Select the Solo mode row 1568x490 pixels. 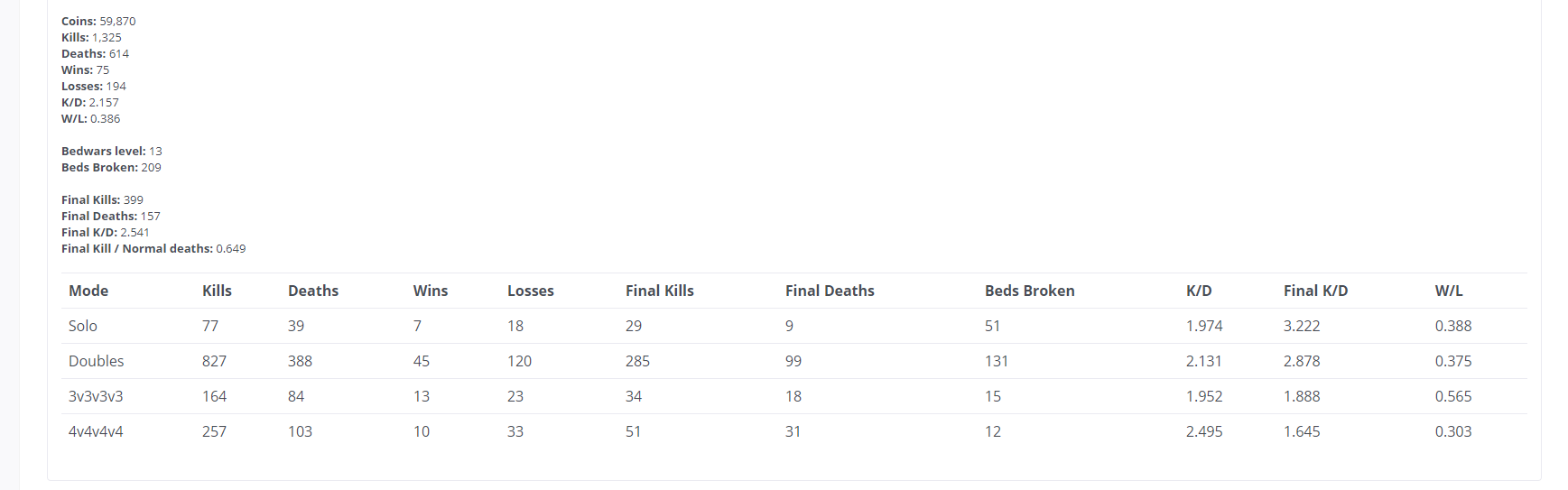(x=794, y=326)
